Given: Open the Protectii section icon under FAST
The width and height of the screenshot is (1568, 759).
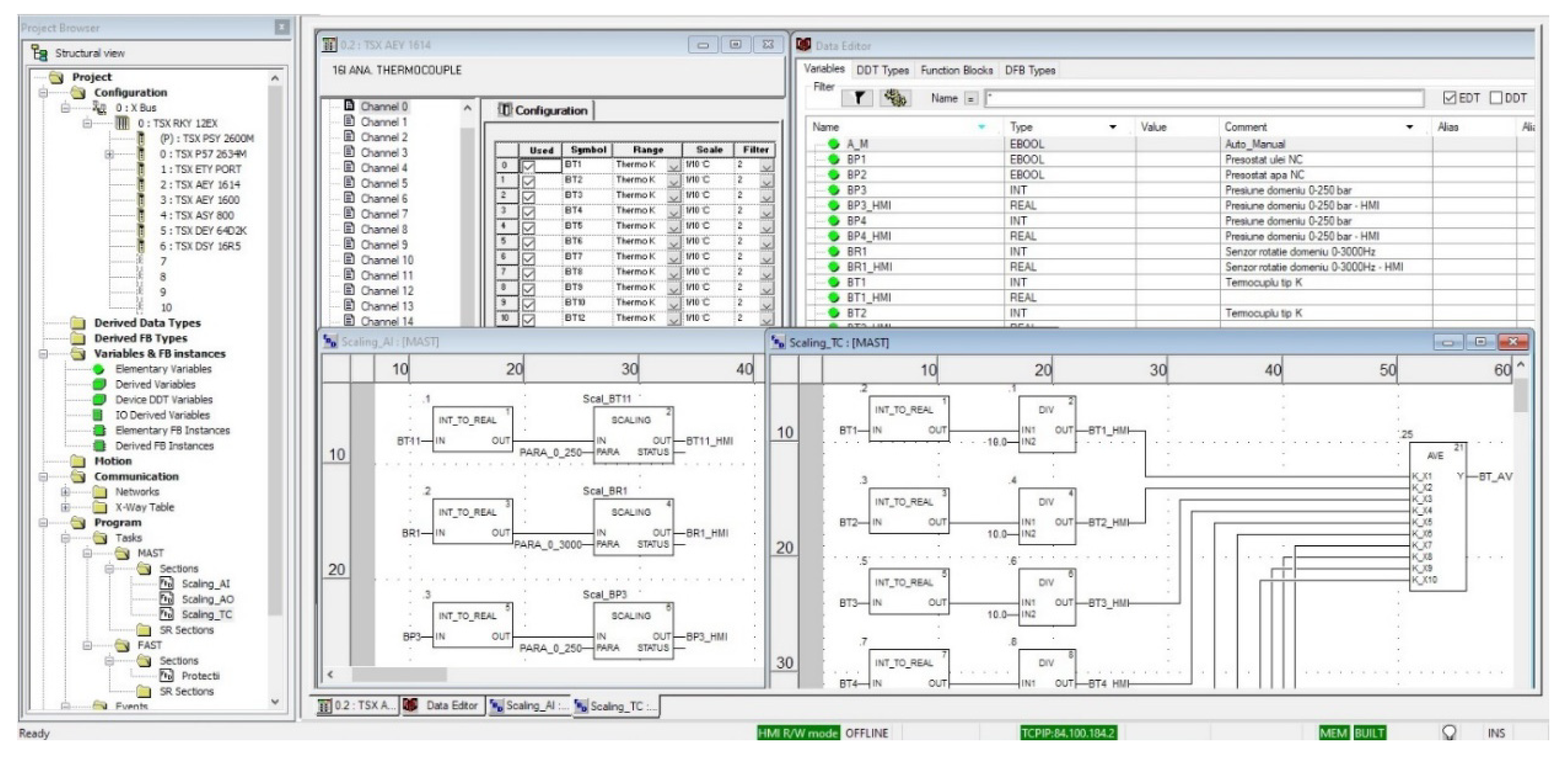Looking at the screenshot, I should [166, 676].
